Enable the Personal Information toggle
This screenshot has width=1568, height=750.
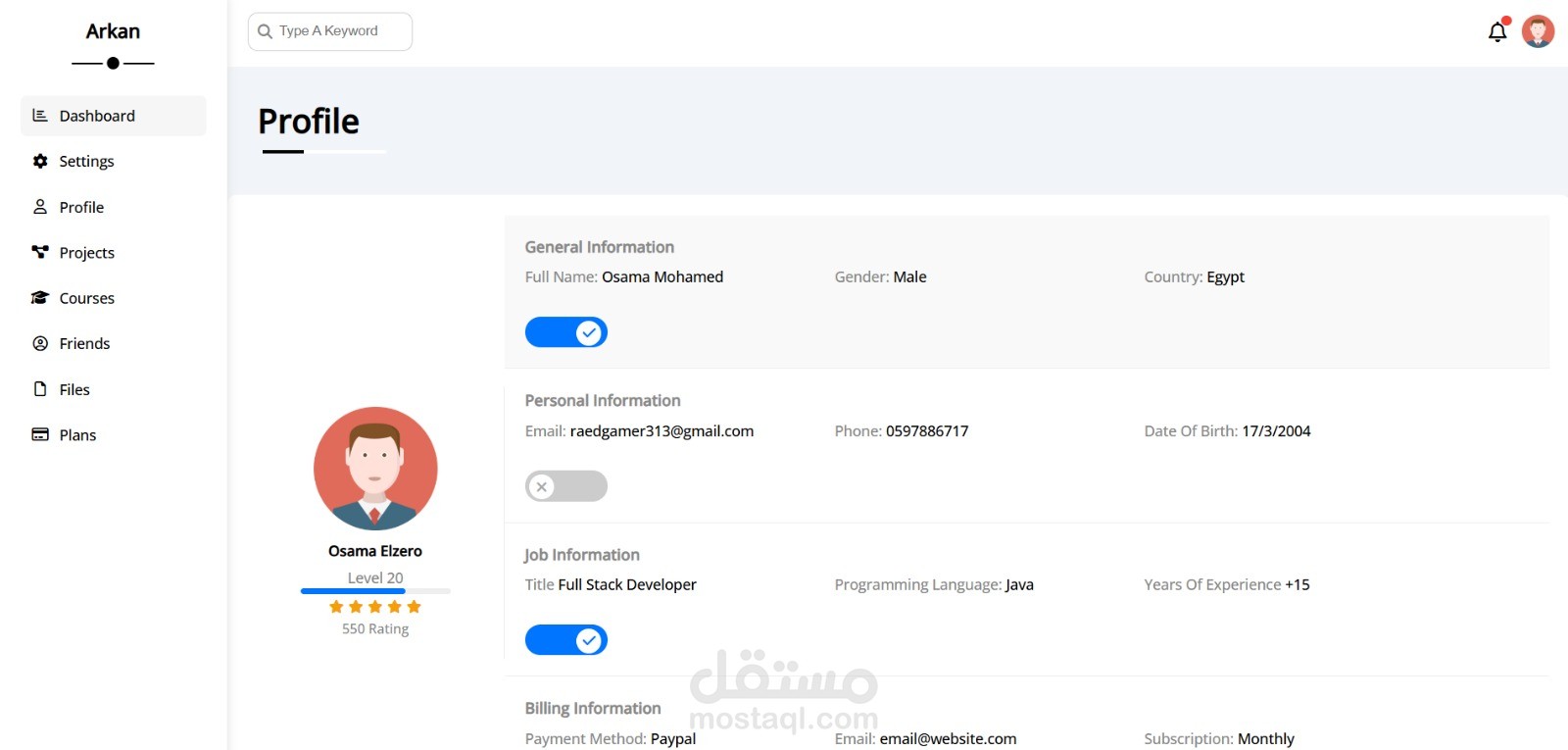(566, 486)
